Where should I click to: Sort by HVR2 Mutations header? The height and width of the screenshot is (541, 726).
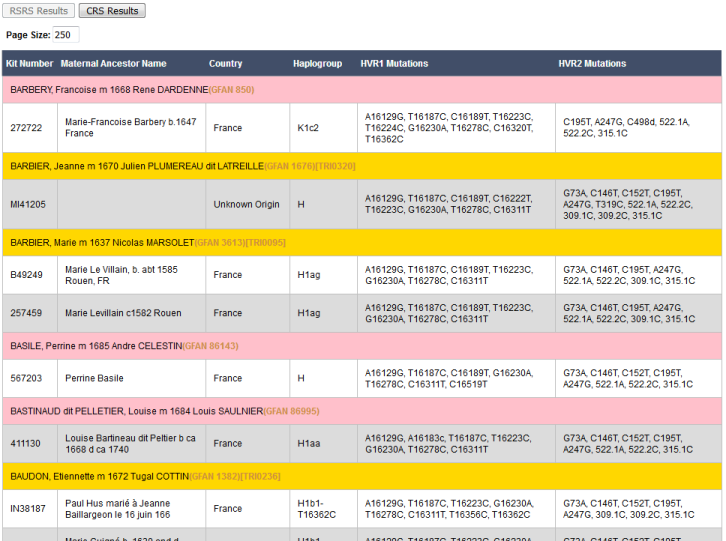(592, 63)
